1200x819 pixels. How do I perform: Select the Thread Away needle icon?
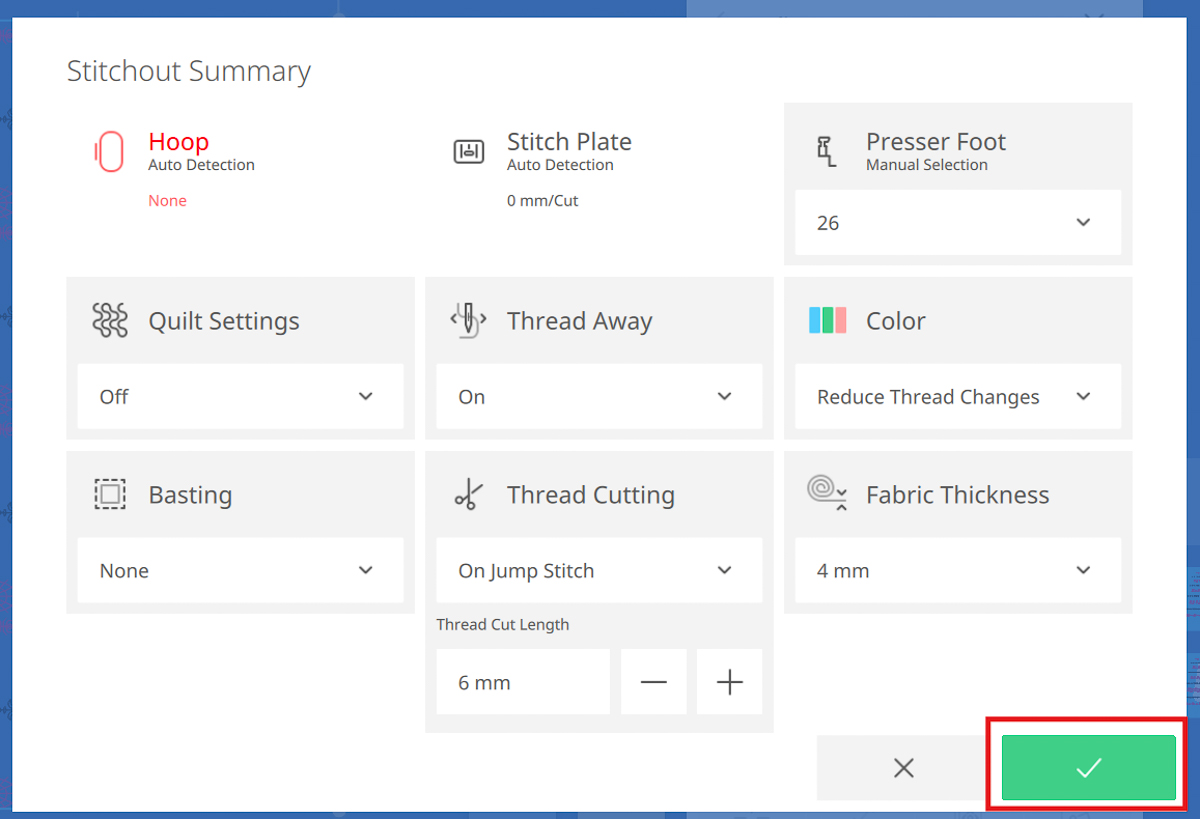coord(466,320)
